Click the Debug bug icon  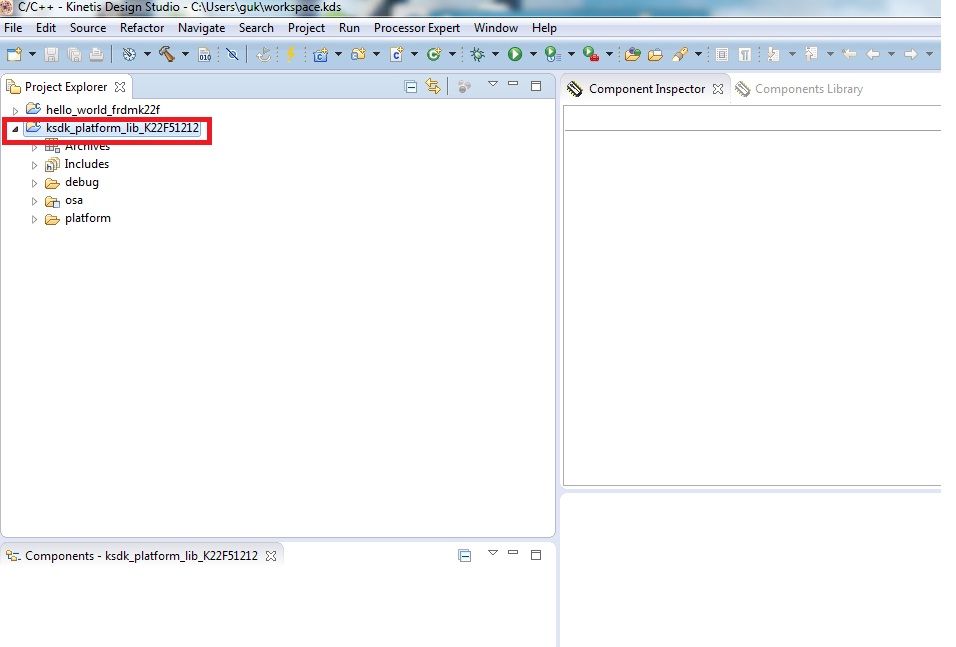point(477,54)
